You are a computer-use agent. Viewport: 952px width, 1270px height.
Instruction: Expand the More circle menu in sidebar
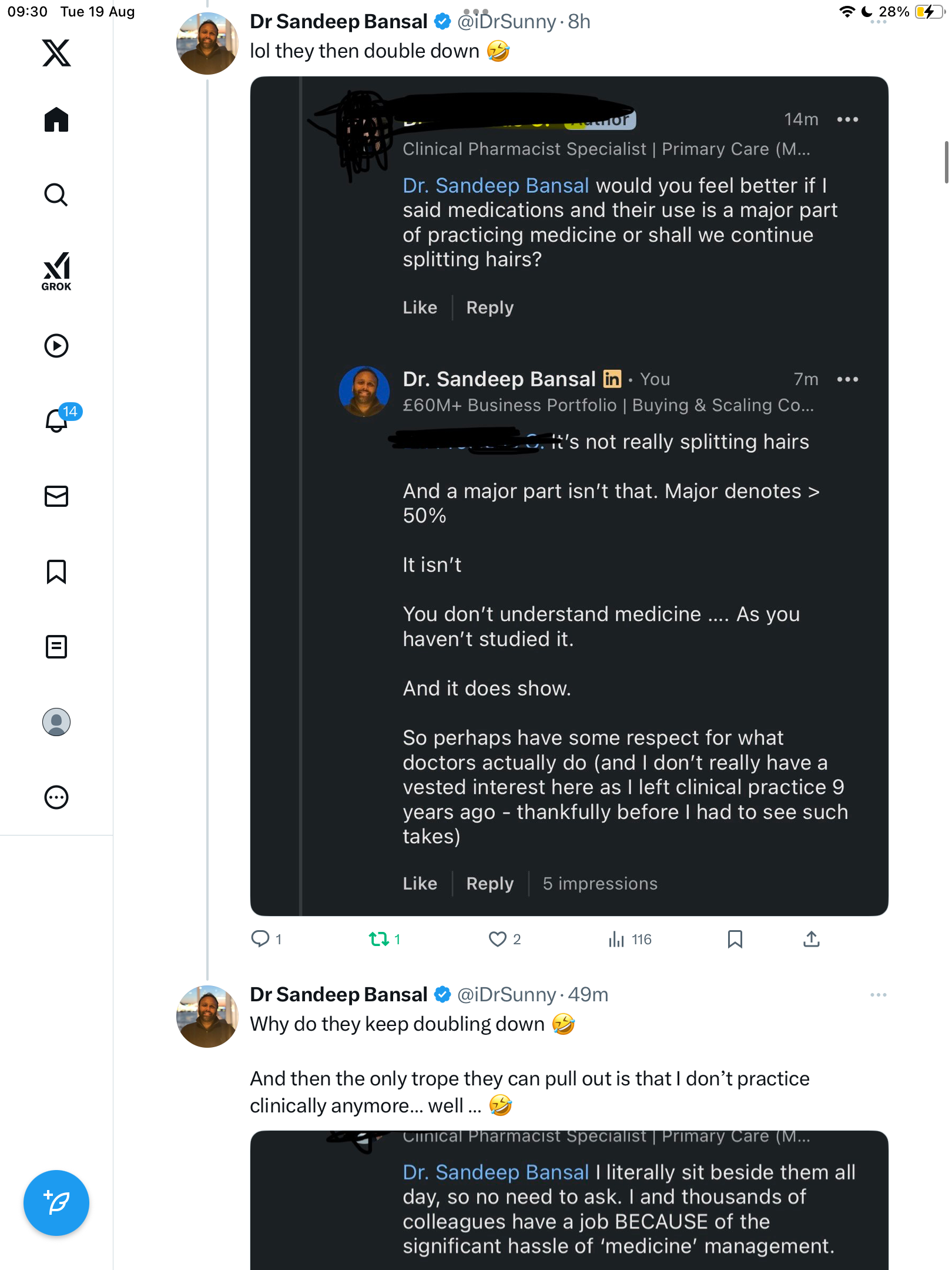click(x=56, y=797)
